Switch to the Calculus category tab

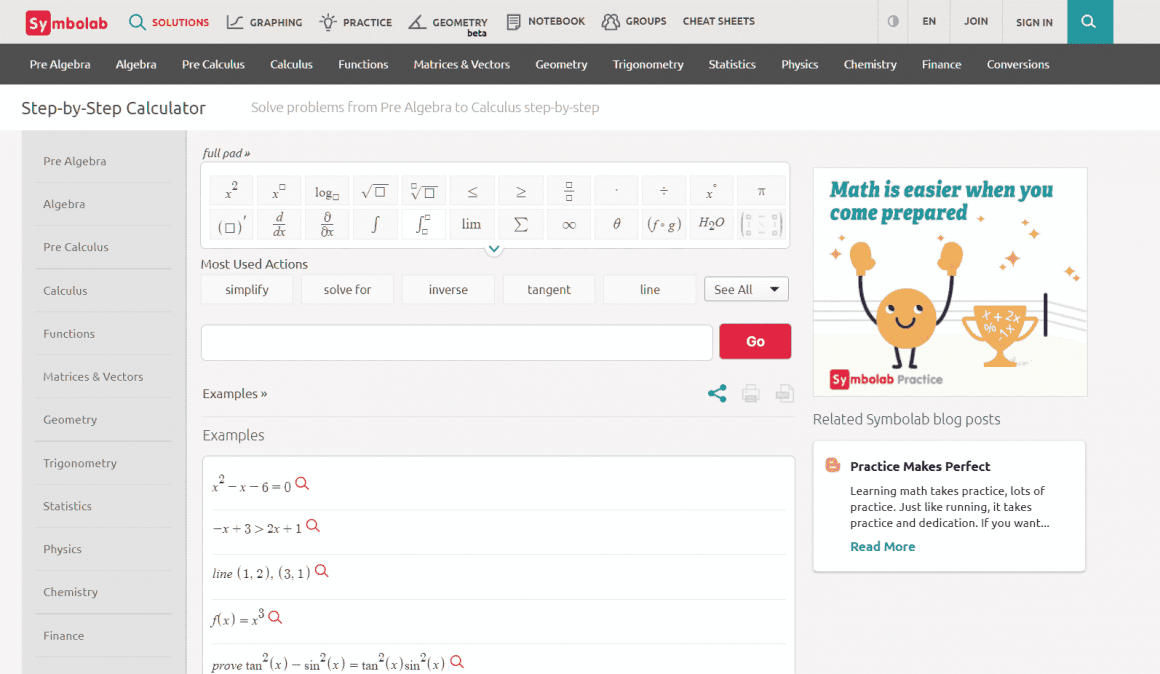point(291,64)
